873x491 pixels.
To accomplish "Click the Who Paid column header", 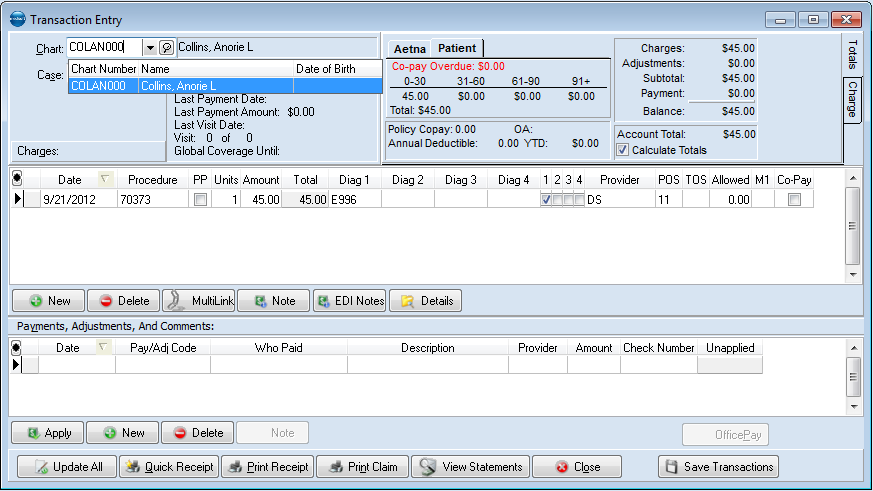I will pyautogui.click(x=278, y=348).
